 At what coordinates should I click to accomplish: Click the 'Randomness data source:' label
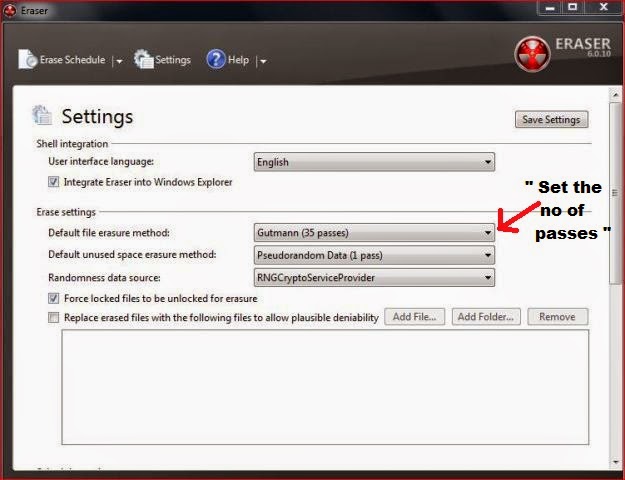104,277
